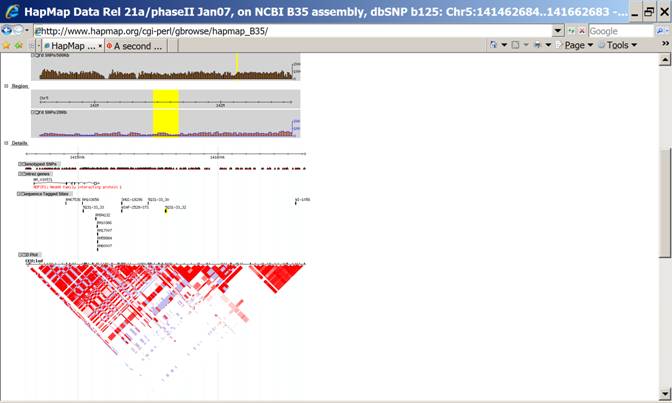The image size is (672, 403).
Task: Click the Favorites star icon
Action: coord(7,46)
